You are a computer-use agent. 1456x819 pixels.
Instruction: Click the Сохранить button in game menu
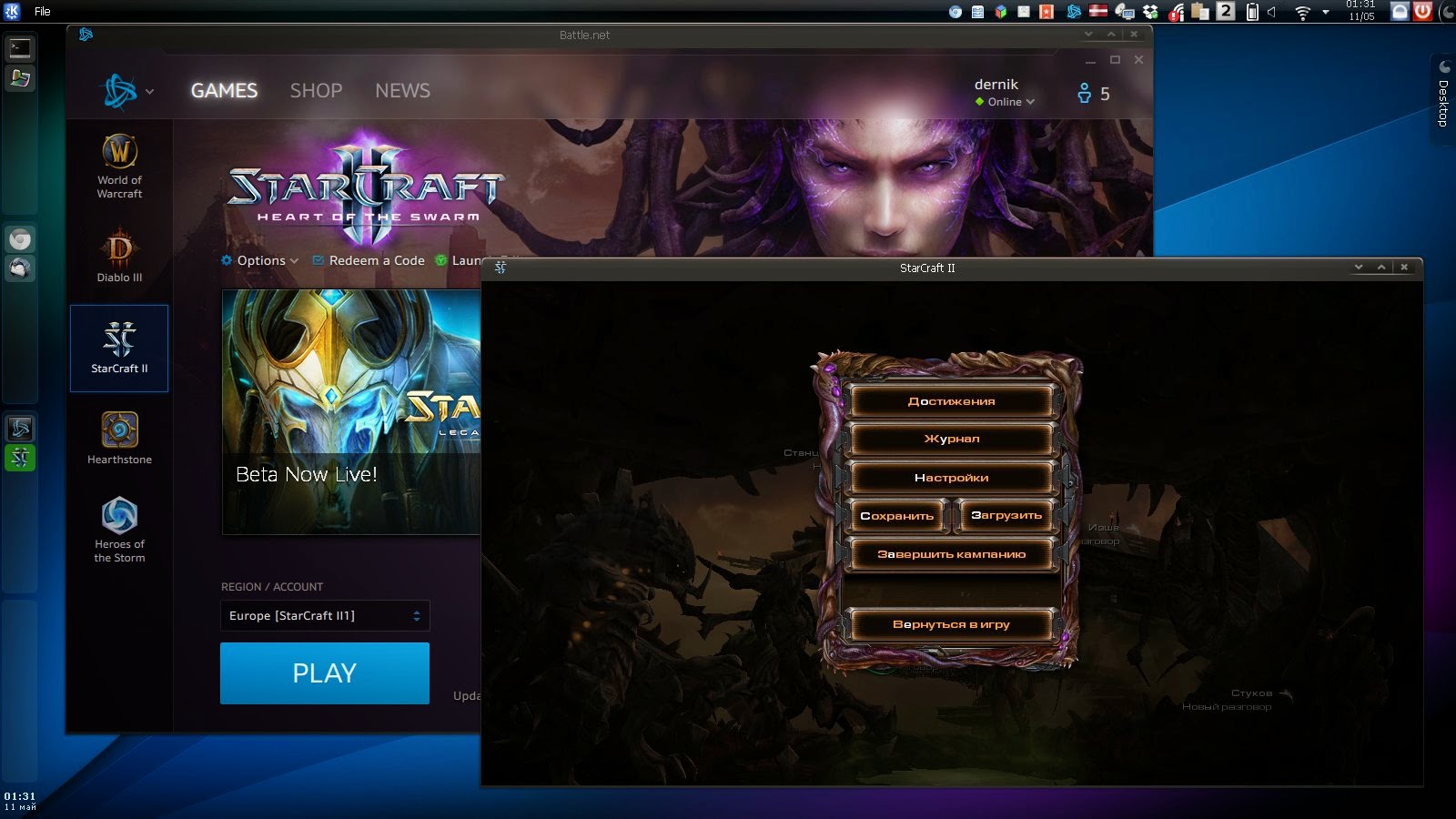click(x=897, y=516)
